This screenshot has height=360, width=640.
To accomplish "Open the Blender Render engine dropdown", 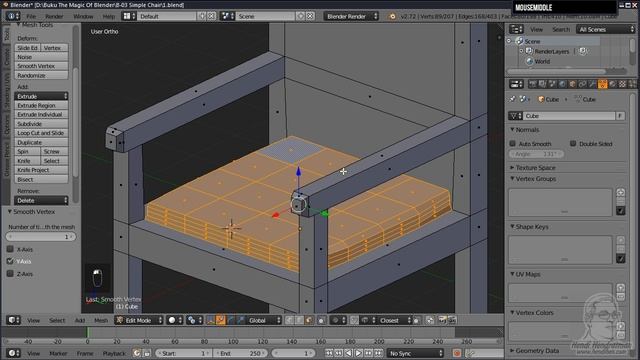I will (351, 16).
